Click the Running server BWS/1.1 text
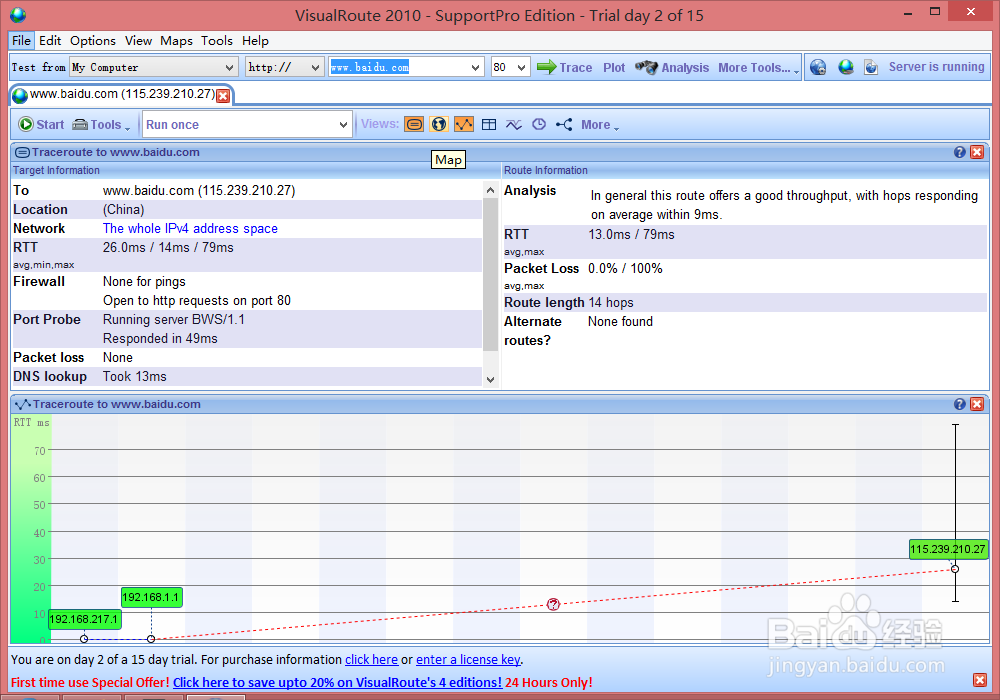 click(x=173, y=319)
